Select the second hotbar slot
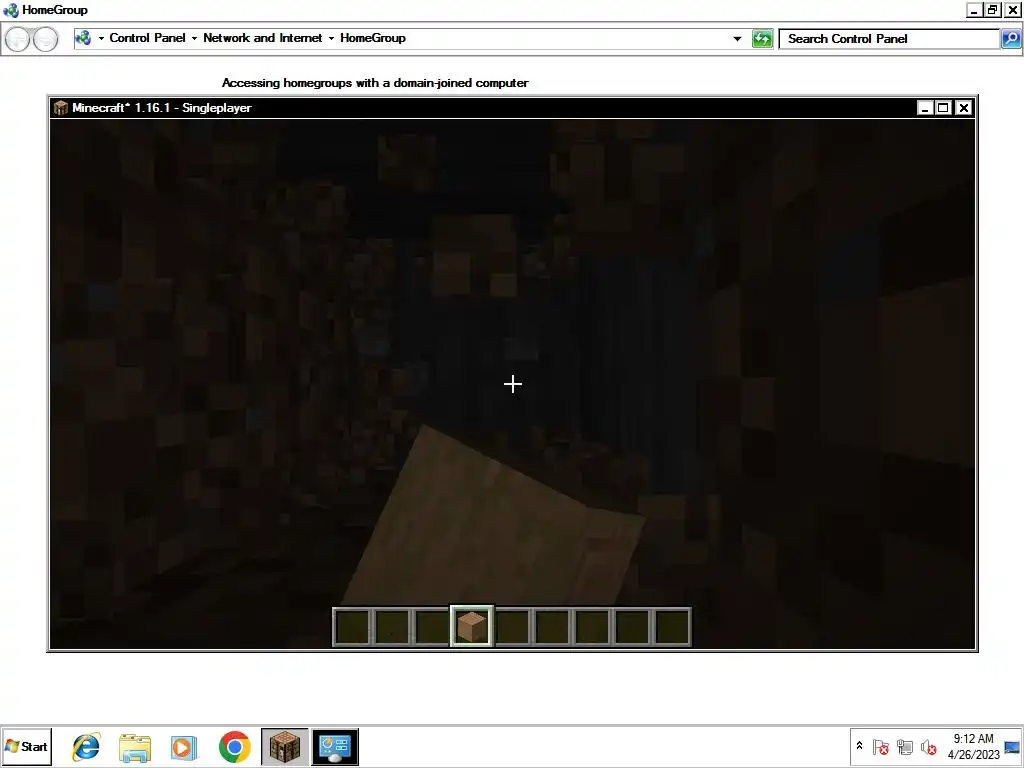This screenshot has width=1024, height=768. click(x=392, y=627)
